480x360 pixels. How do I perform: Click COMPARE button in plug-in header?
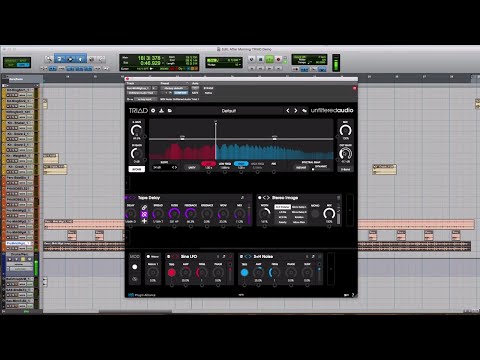coord(180,93)
